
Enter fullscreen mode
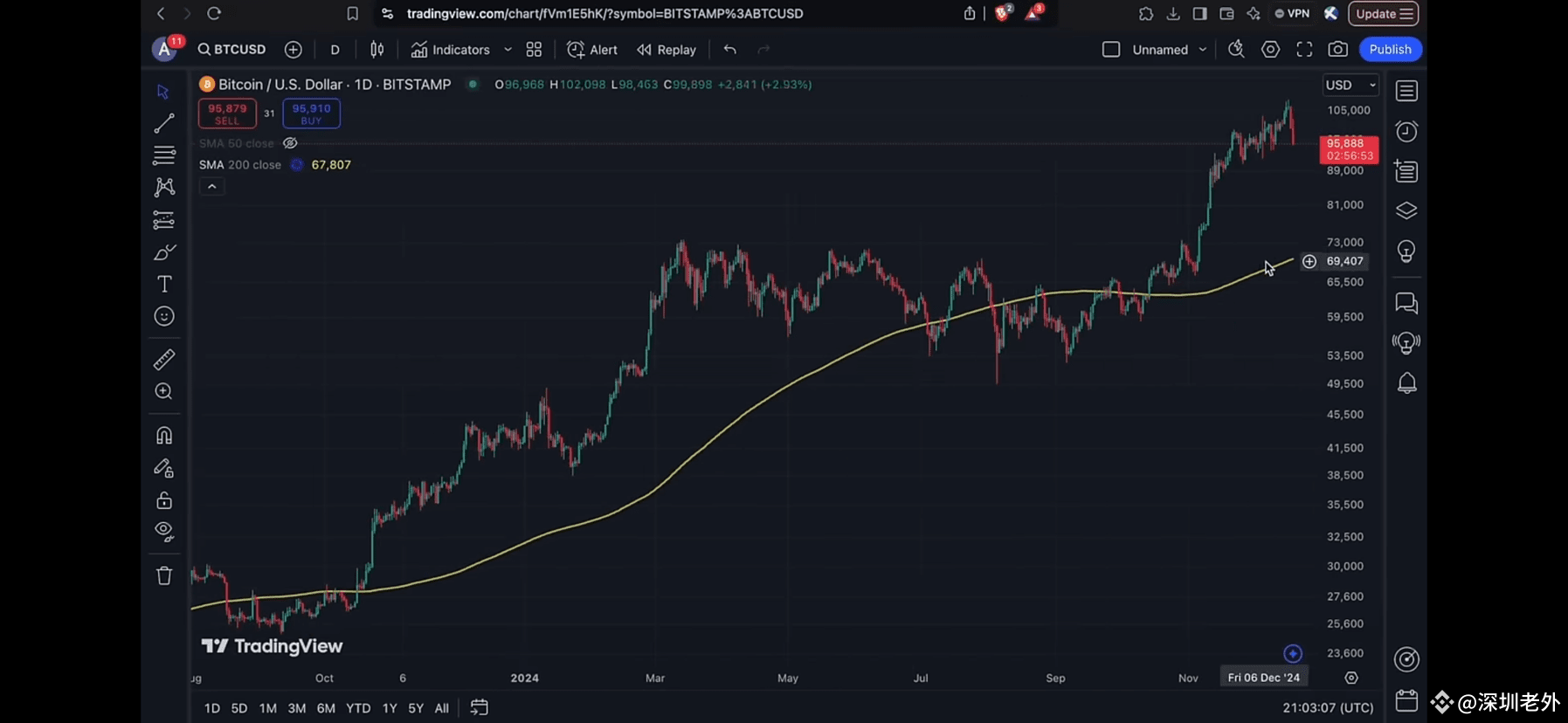[x=1304, y=50]
